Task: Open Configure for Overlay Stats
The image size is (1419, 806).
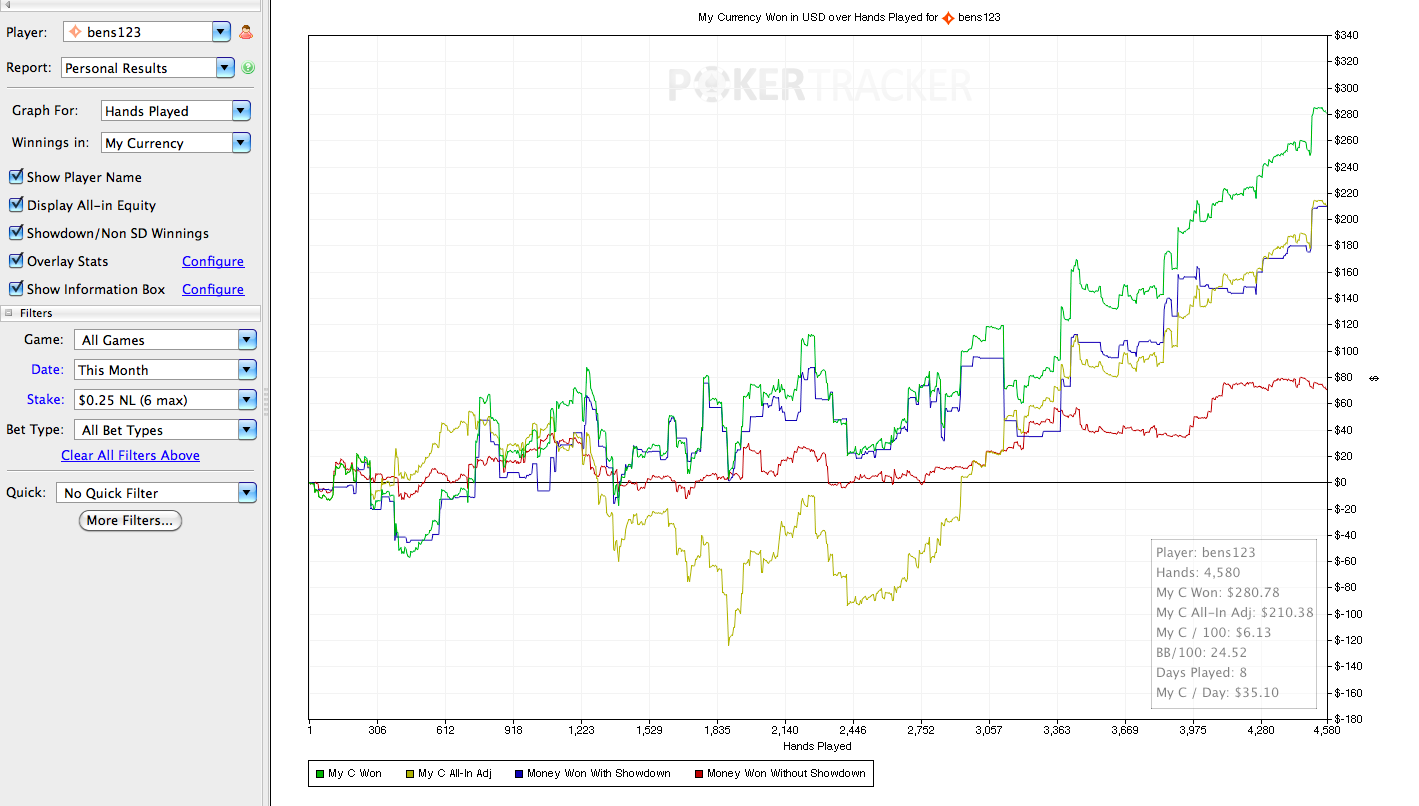Action: pos(213,261)
